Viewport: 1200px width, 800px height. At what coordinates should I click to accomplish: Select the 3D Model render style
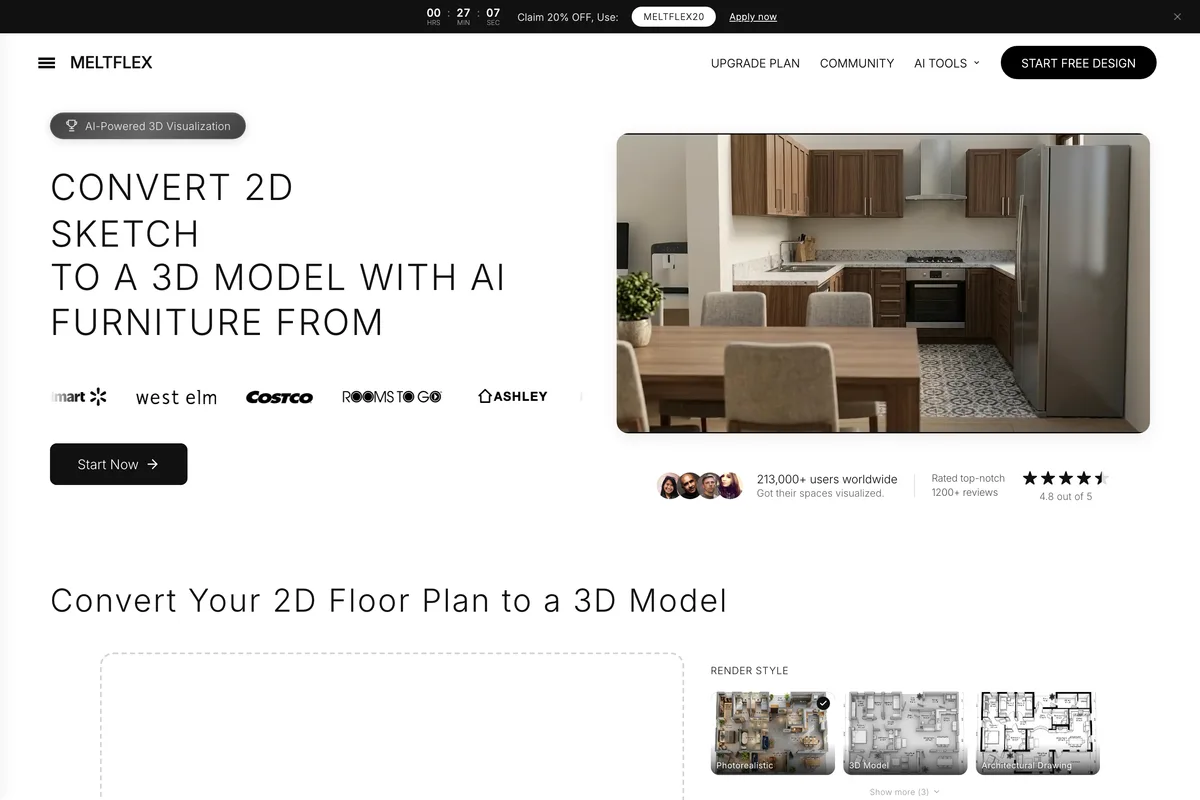tap(906, 733)
